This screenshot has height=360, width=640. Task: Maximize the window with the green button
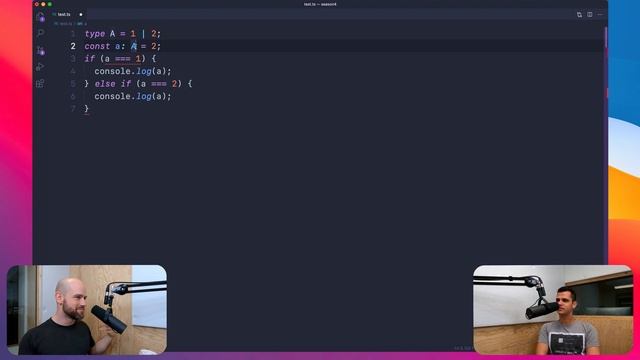pyautogui.click(x=50, y=4)
